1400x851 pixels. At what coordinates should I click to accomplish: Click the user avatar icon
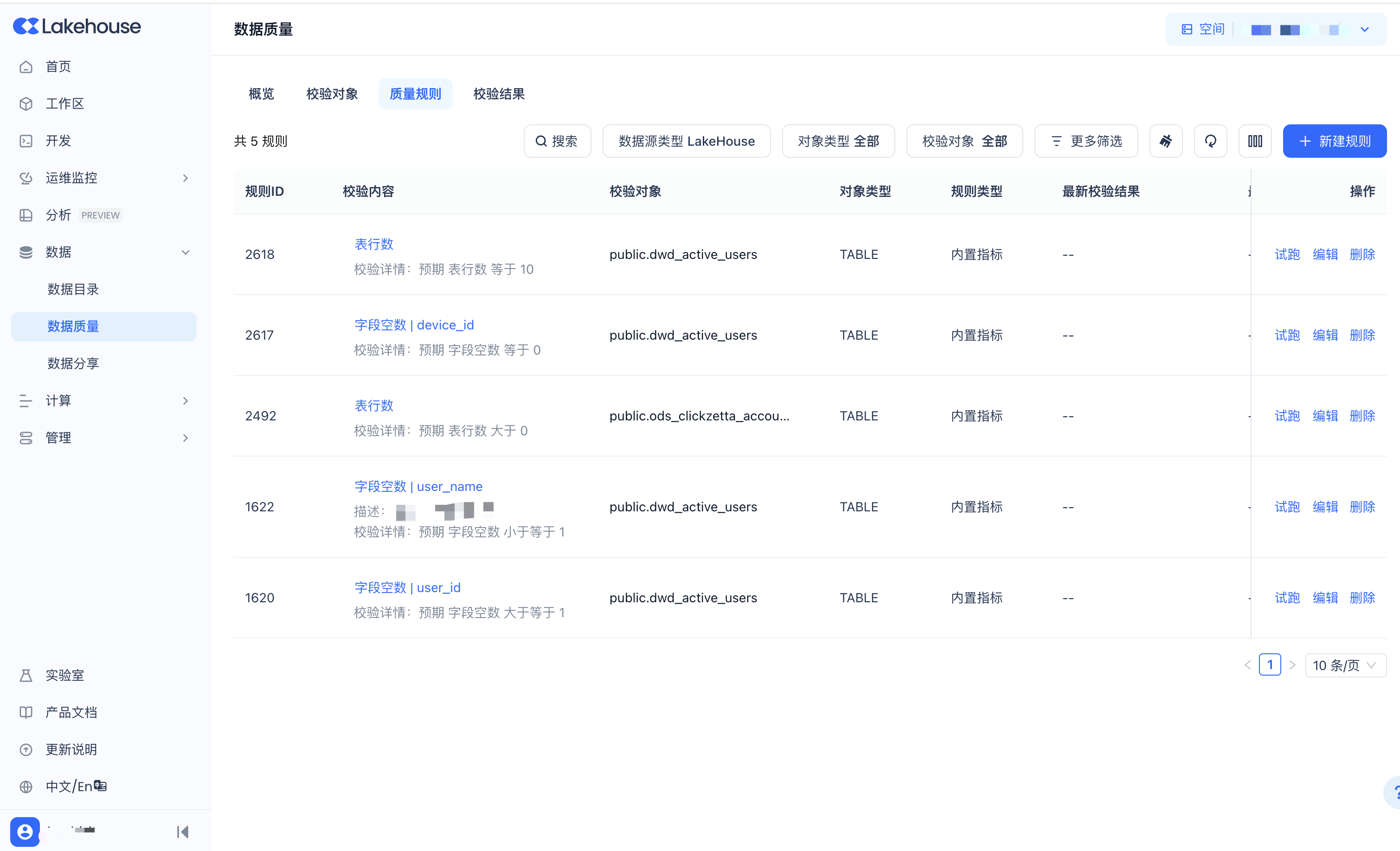[x=25, y=832]
